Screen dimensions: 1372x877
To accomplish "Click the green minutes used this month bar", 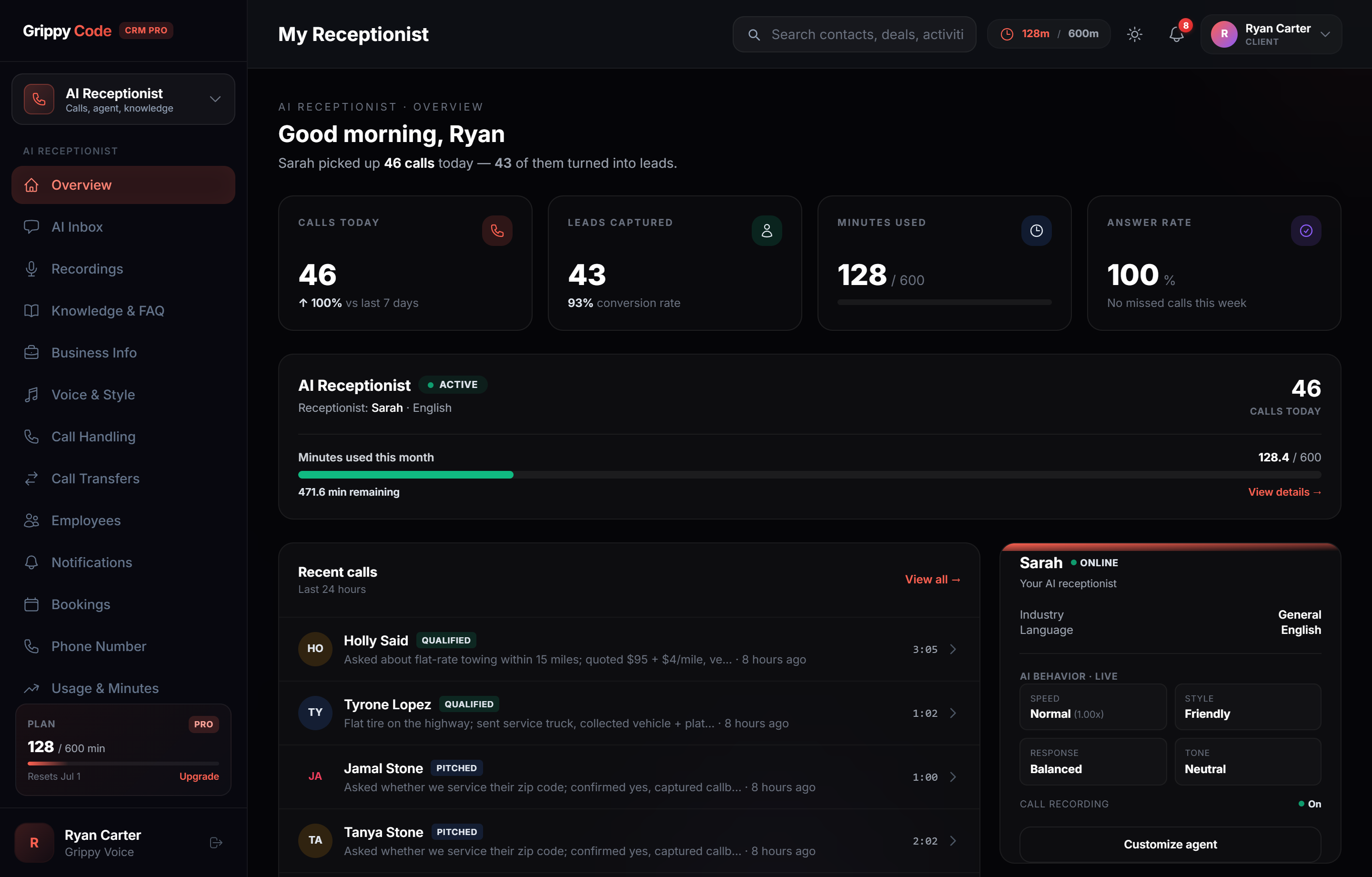I will 405,474.
